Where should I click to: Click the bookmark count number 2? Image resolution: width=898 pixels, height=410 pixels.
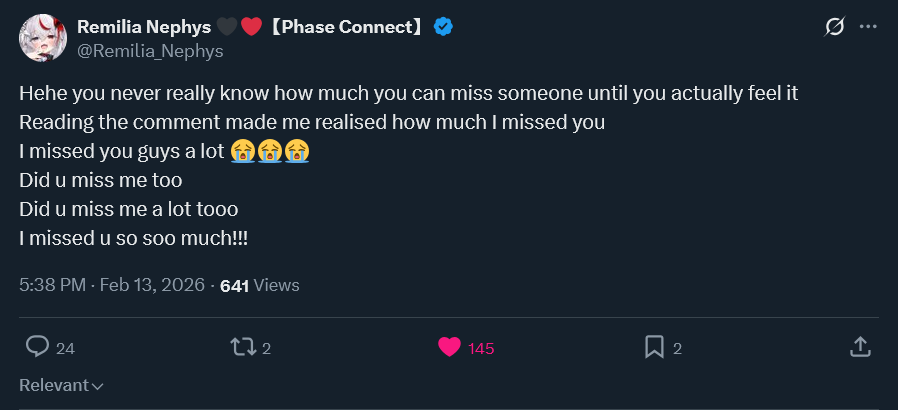678,348
